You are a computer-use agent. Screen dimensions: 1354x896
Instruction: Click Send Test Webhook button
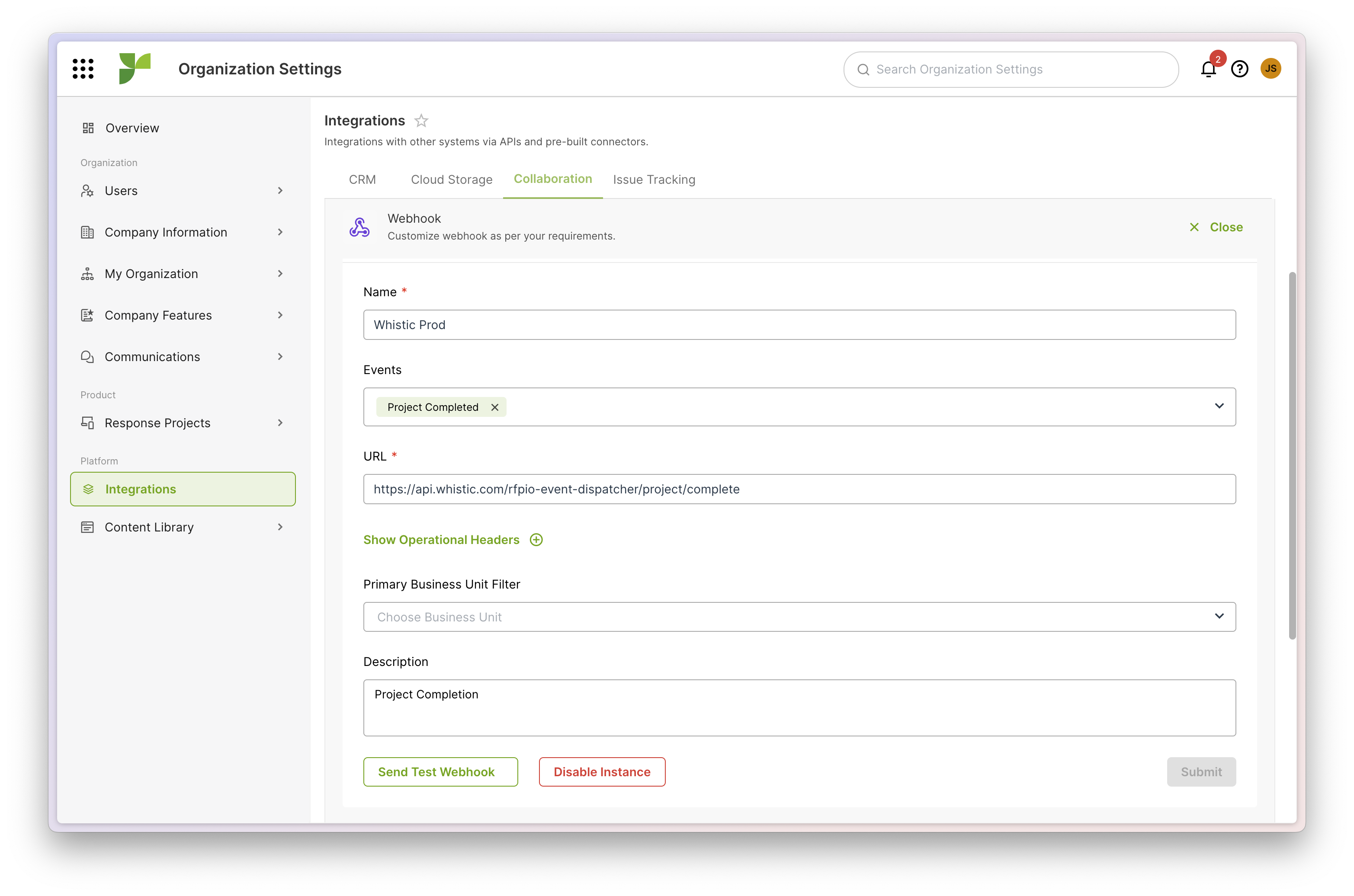441,772
